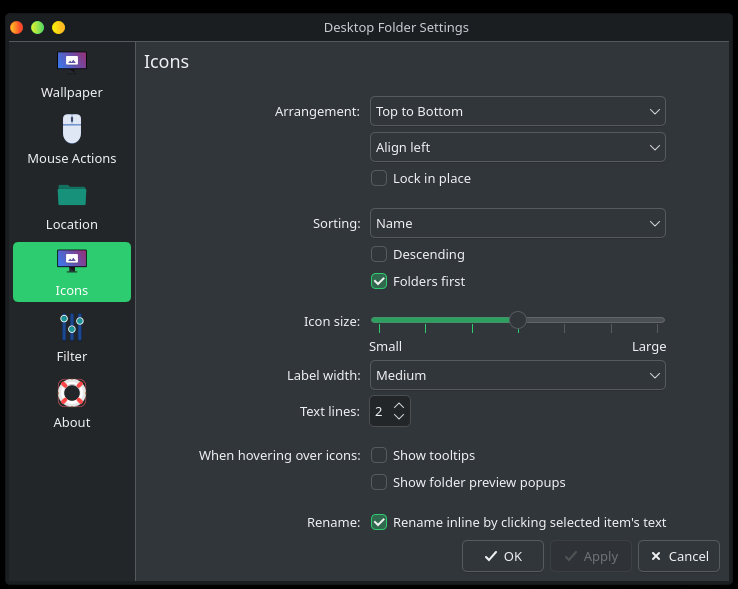Screen dimensions: 738x589
Task: Enable Descending sort order checkbox
Action: tap(379, 254)
